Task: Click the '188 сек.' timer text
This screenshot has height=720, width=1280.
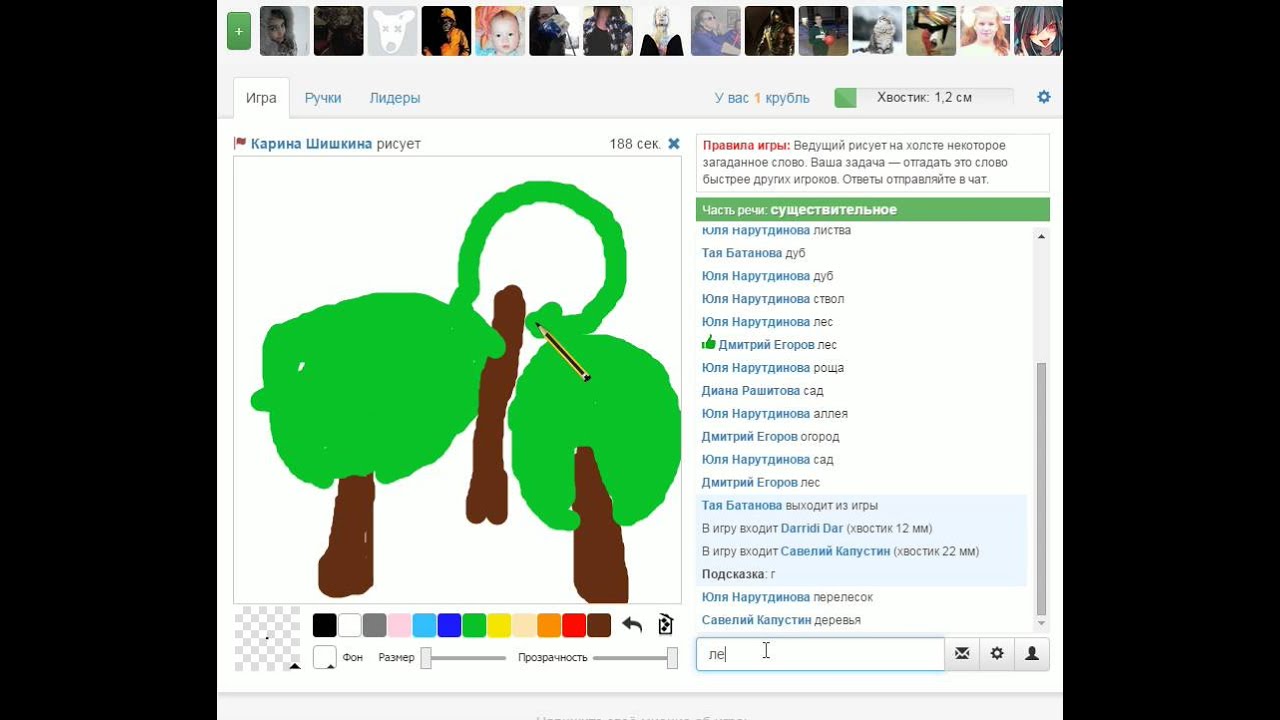Action: tap(635, 144)
